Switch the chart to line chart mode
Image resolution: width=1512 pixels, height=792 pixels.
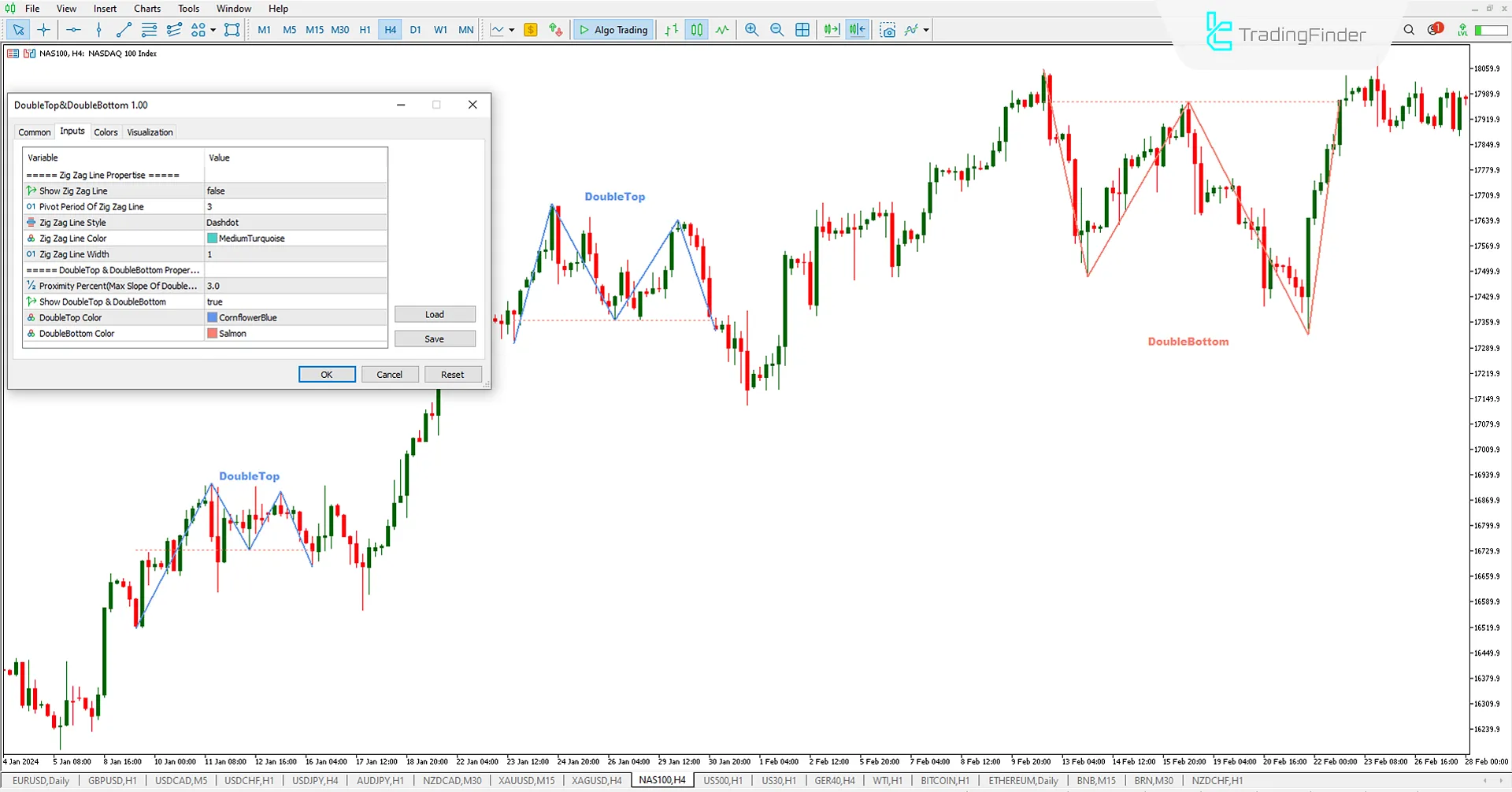pyautogui.click(x=722, y=29)
